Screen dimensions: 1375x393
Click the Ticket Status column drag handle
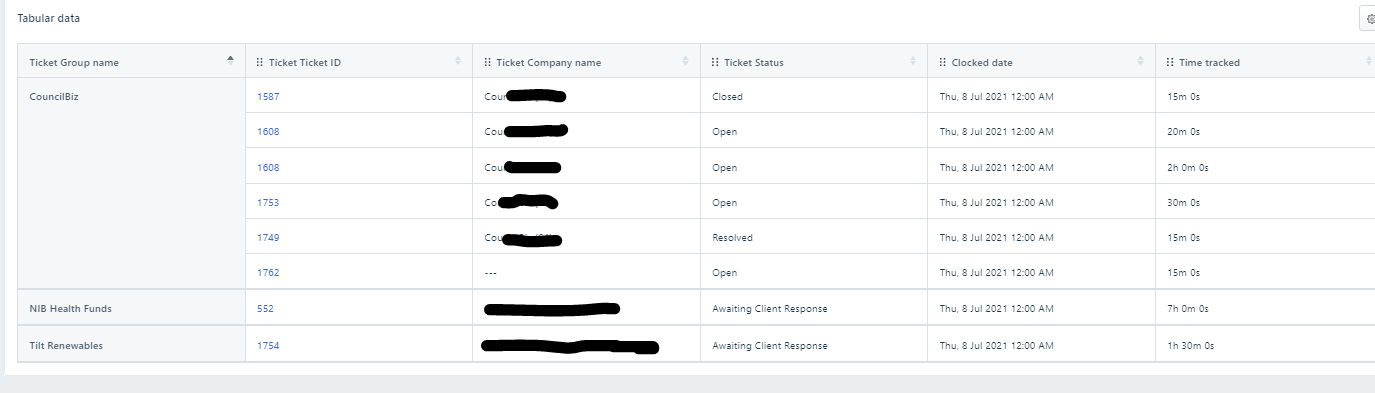point(715,62)
